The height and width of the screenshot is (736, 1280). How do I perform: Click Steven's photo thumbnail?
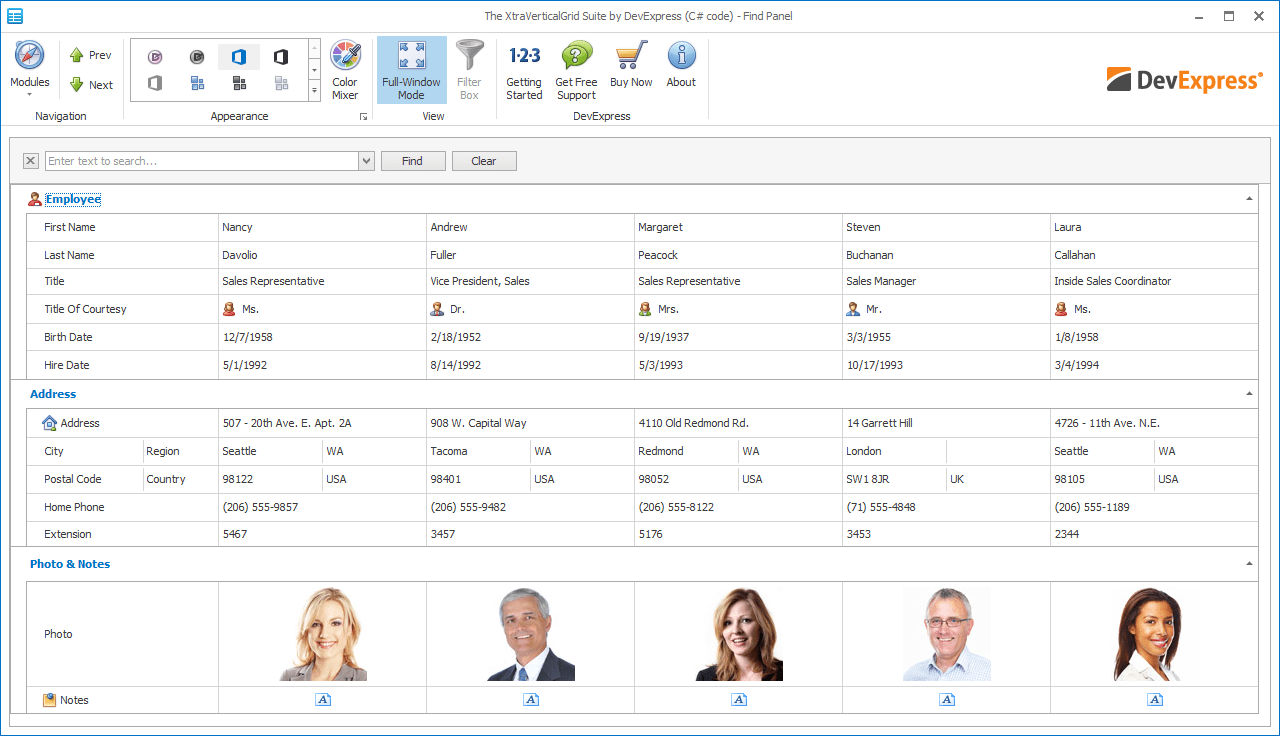(x=947, y=634)
